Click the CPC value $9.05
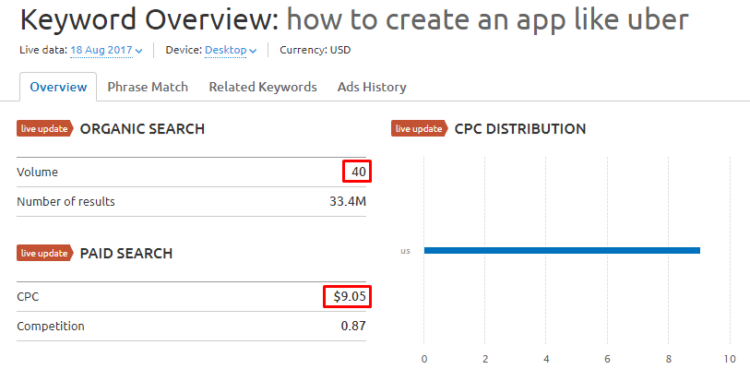 coord(350,296)
